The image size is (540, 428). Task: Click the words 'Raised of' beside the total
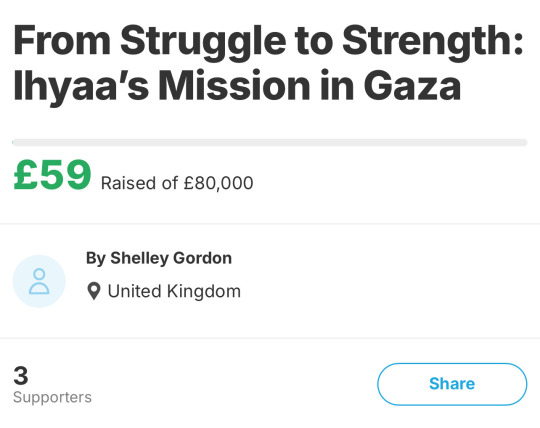point(139,183)
